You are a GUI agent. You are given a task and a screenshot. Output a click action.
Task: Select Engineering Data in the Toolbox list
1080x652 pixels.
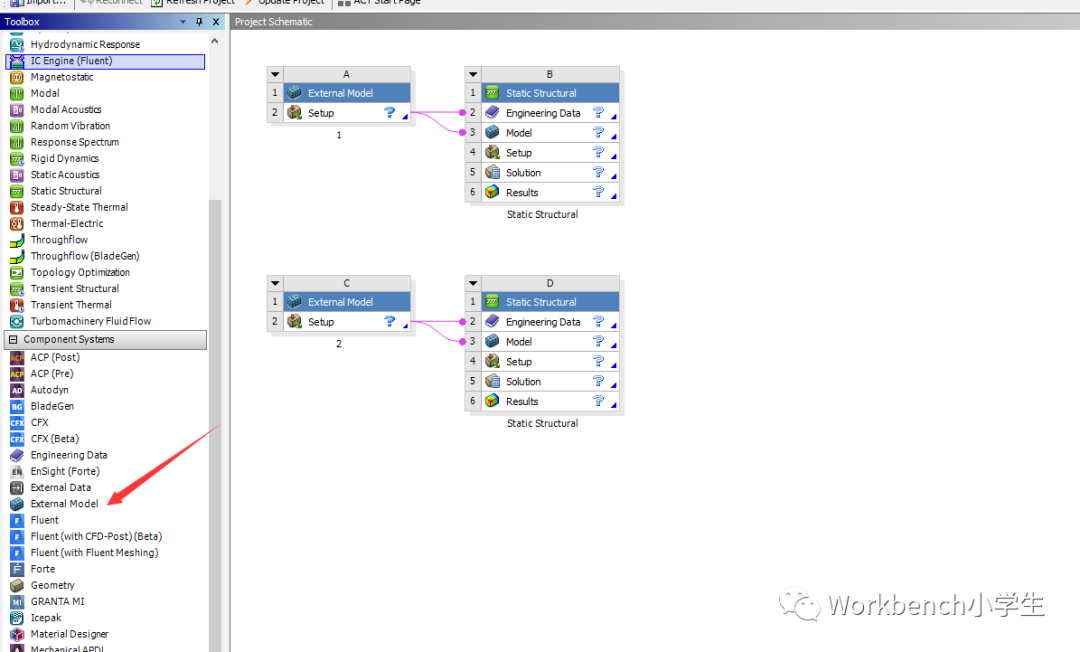tap(69, 455)
